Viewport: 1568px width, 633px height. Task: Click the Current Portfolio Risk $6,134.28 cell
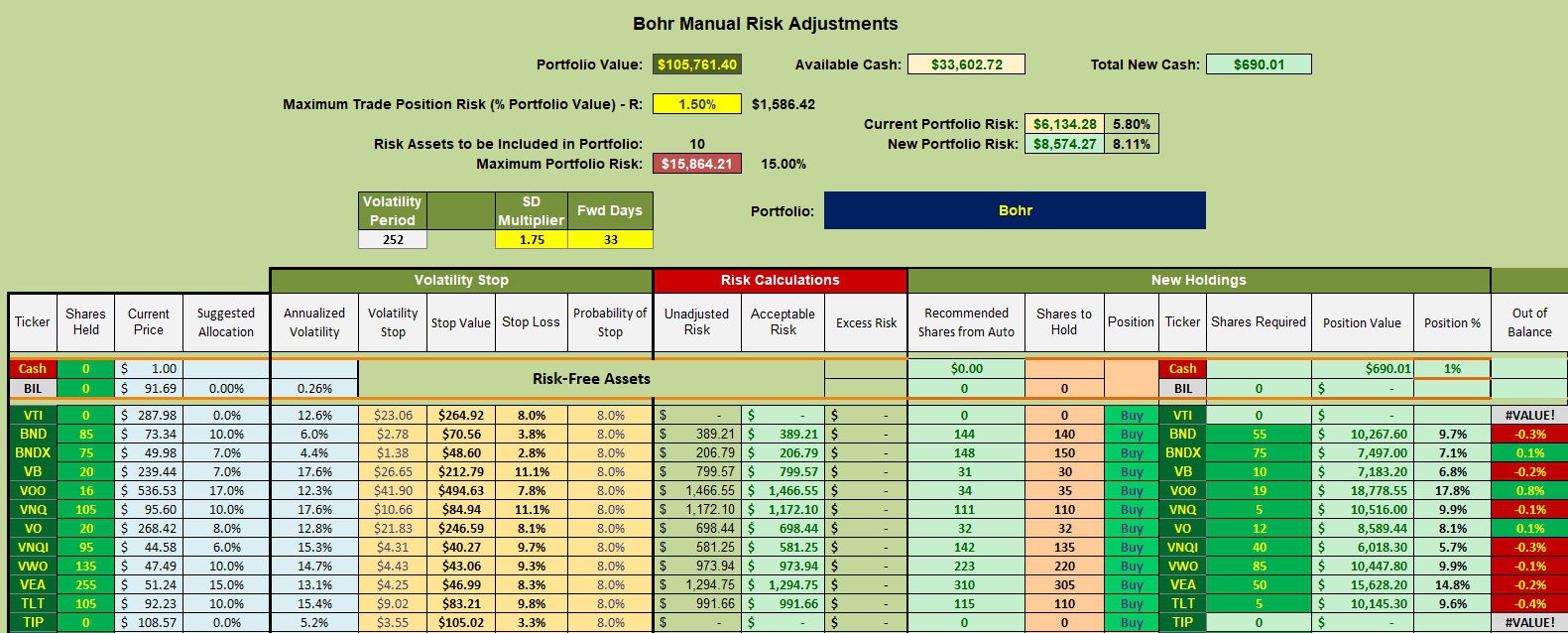click(x=1064, y=124)
